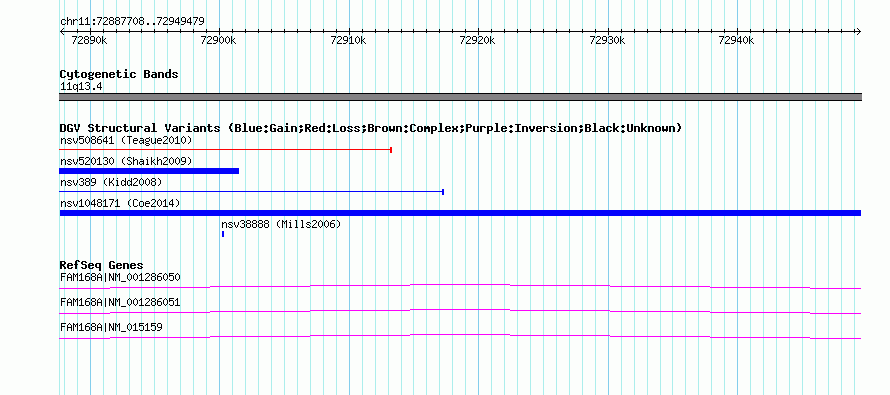Image resolution: width=890 pixels, height=395 pixels.
Task: Open the FAM168A|NM_015159 transcript label
Action: tap(111, 327)
